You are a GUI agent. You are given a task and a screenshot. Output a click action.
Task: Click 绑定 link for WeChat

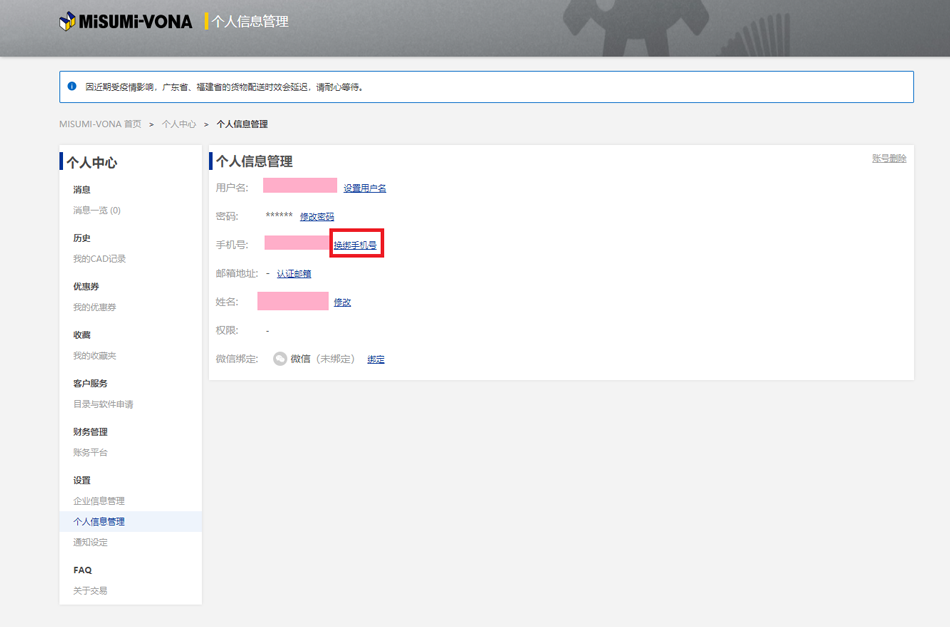point(376,360)
